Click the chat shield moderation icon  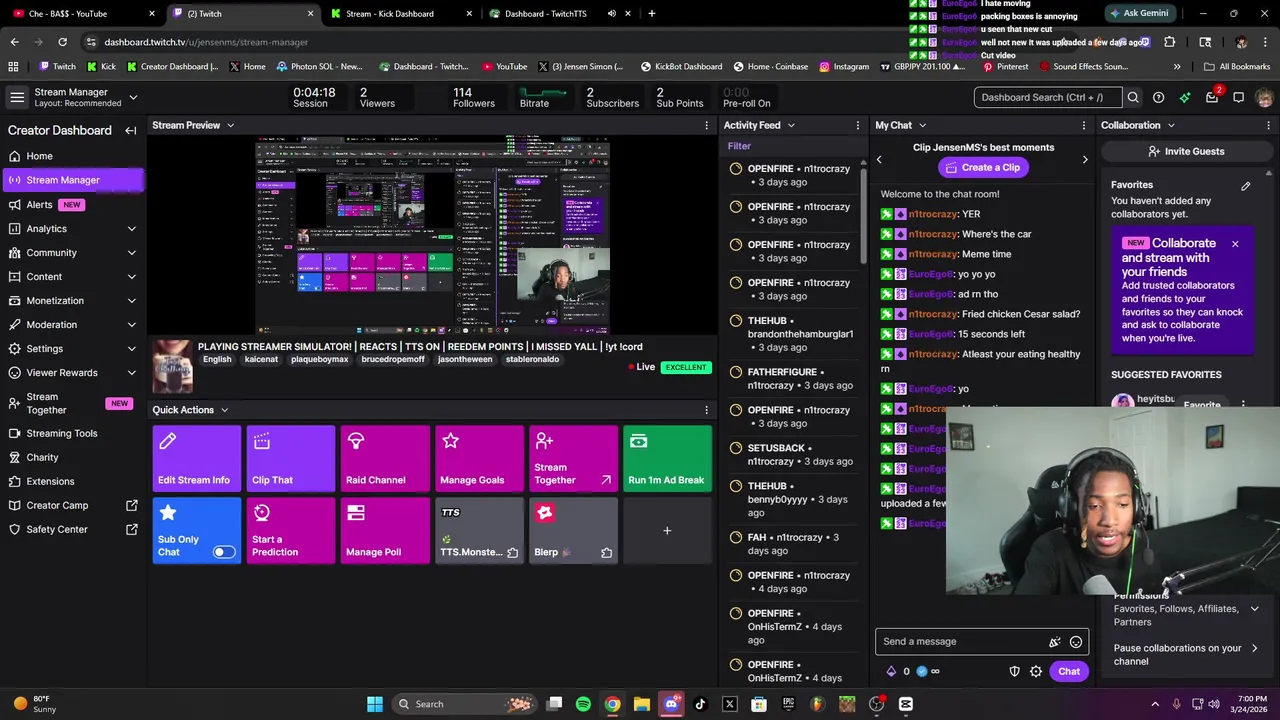pos(1014,671)
